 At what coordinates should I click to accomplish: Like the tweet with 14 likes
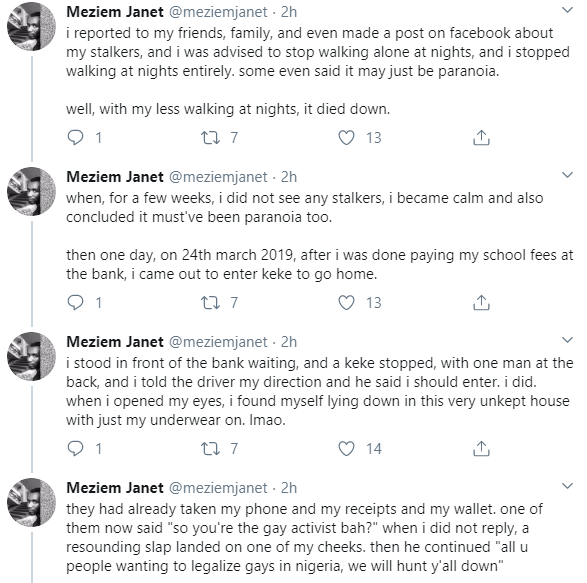[x=346, y=448]
